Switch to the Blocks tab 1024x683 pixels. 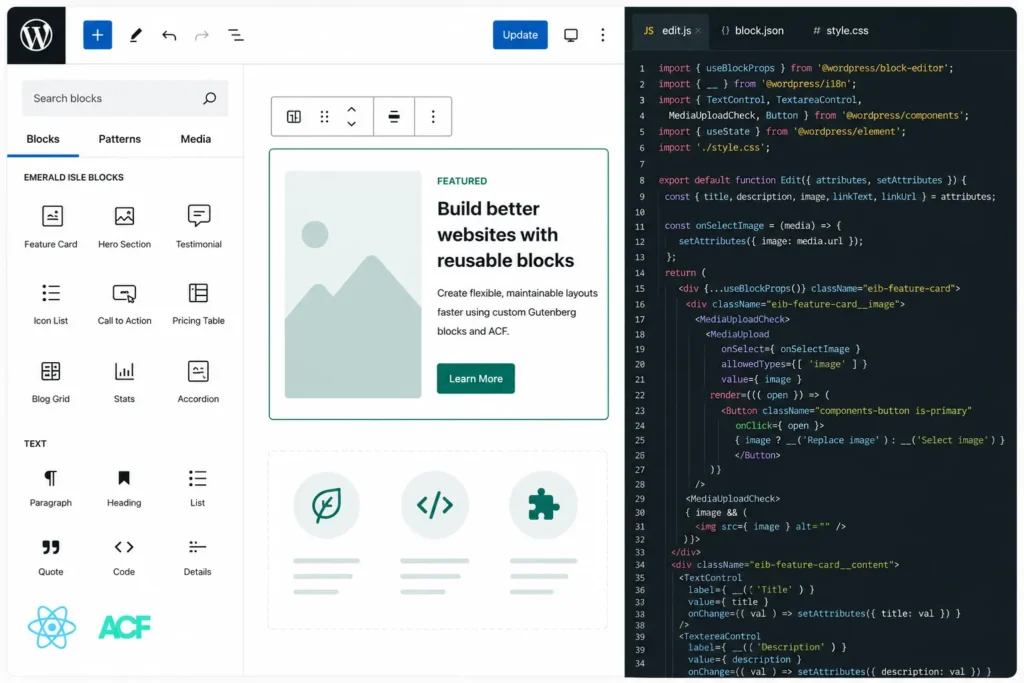(x=43, y=139)
